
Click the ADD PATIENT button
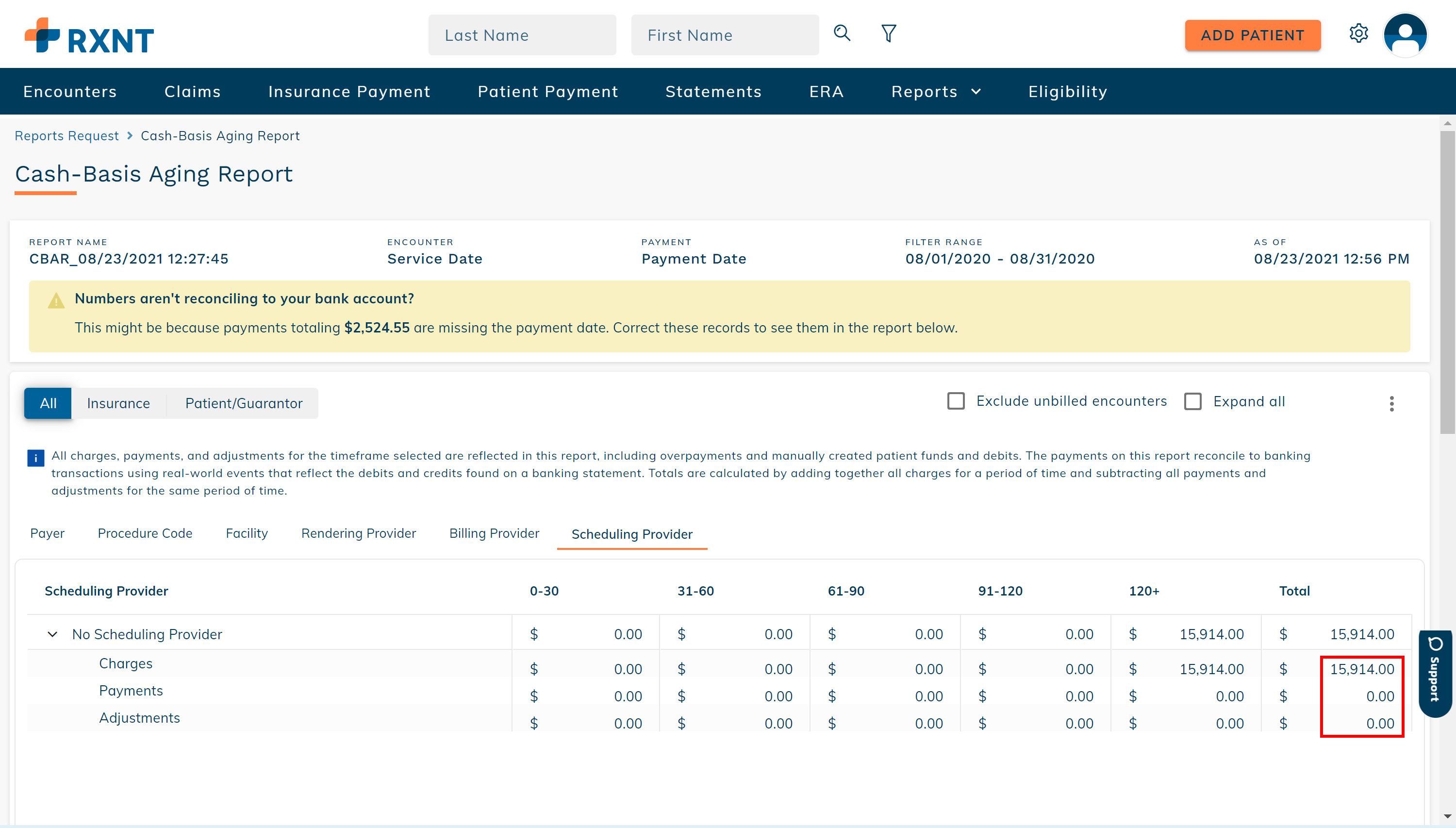click(x=1253, y=35)
